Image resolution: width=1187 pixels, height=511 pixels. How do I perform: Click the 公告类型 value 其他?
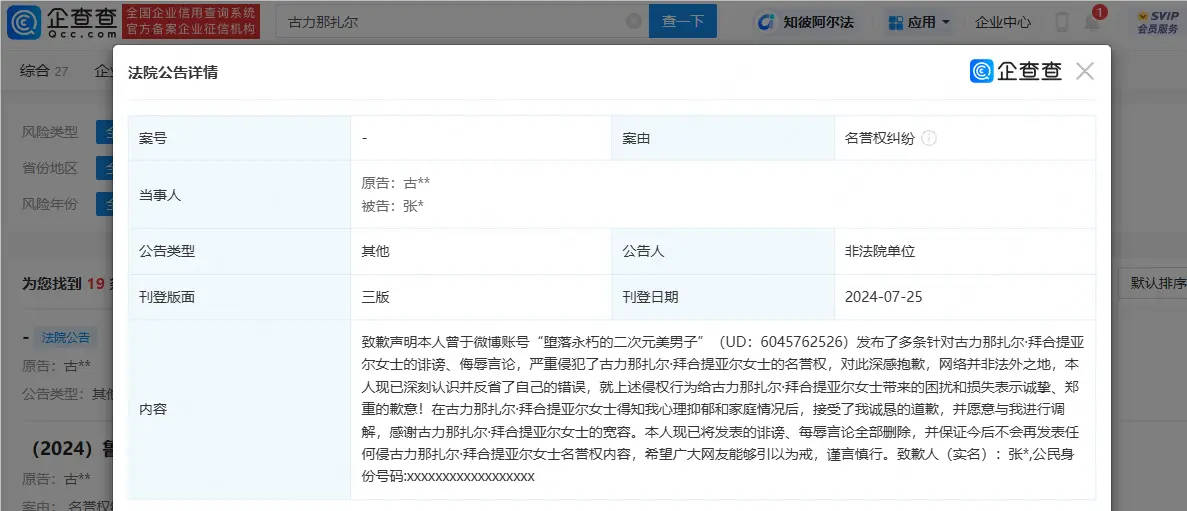375,251
